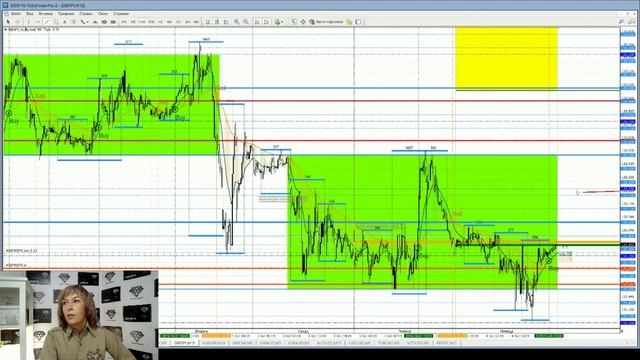Select the cursor arrow tool
This screenshot has height=360, width=640.
(8, 22)
